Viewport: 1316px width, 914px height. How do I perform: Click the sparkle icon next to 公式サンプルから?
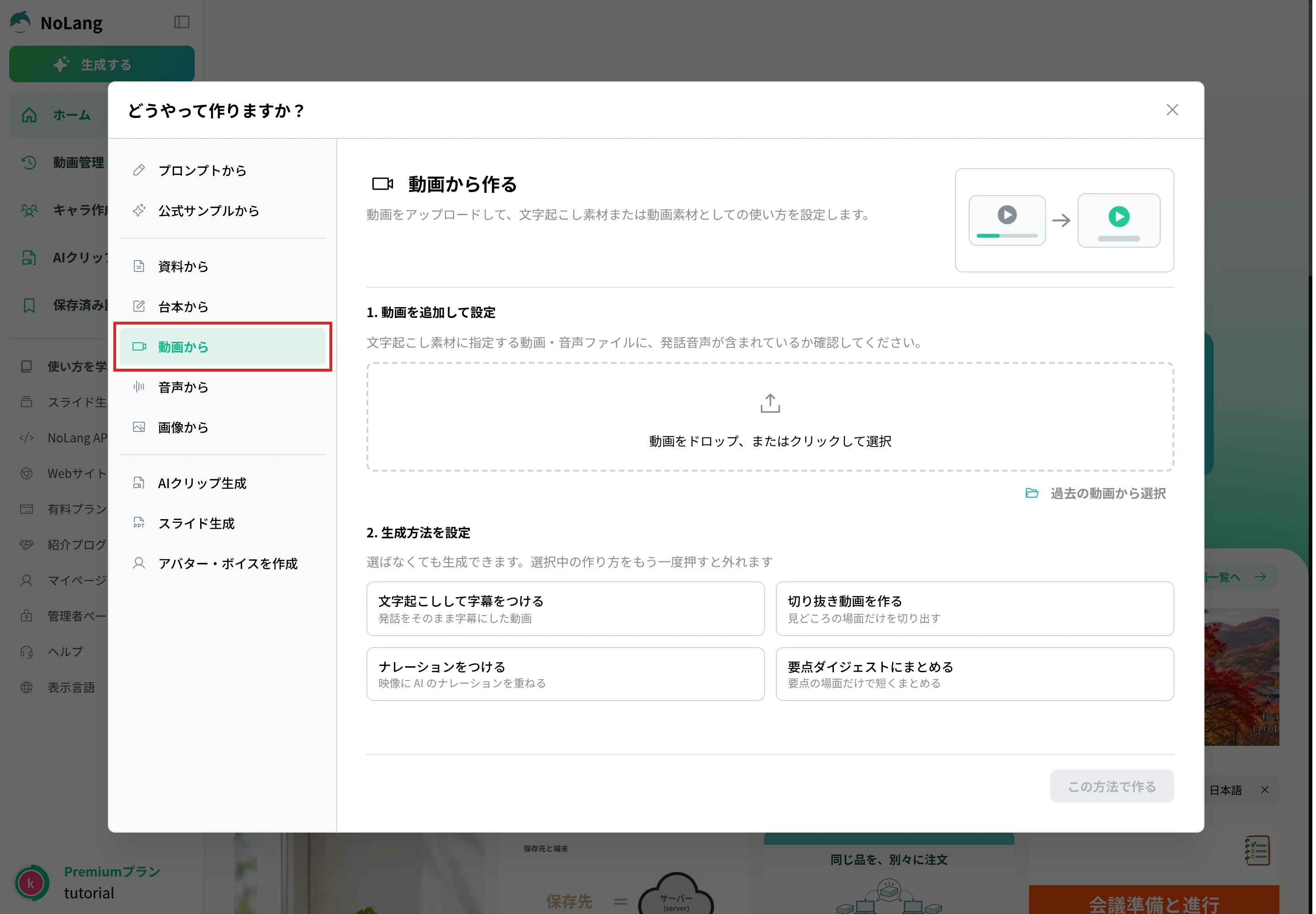138,210
